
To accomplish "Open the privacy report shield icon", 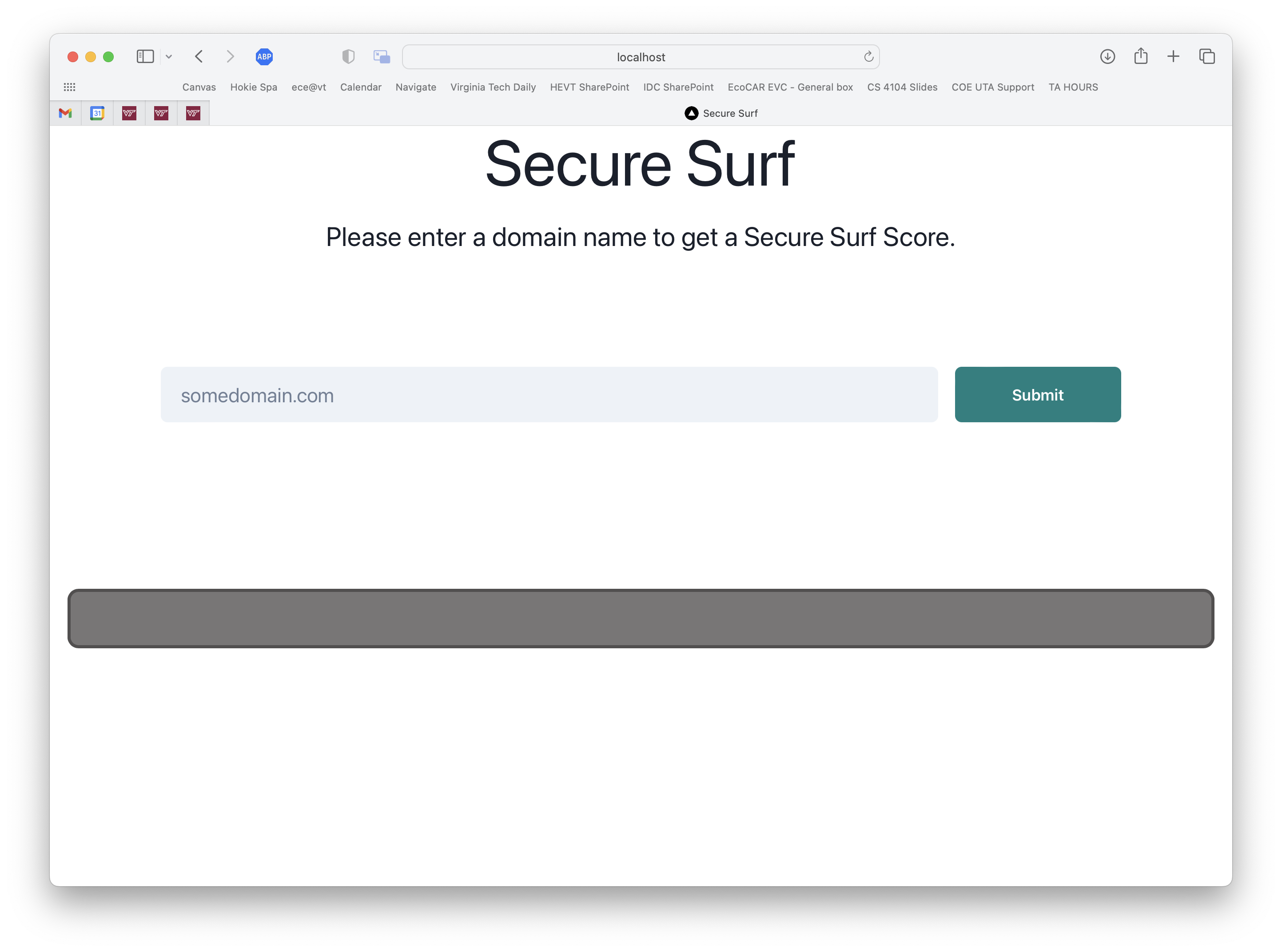I will (x=348, y=56).
